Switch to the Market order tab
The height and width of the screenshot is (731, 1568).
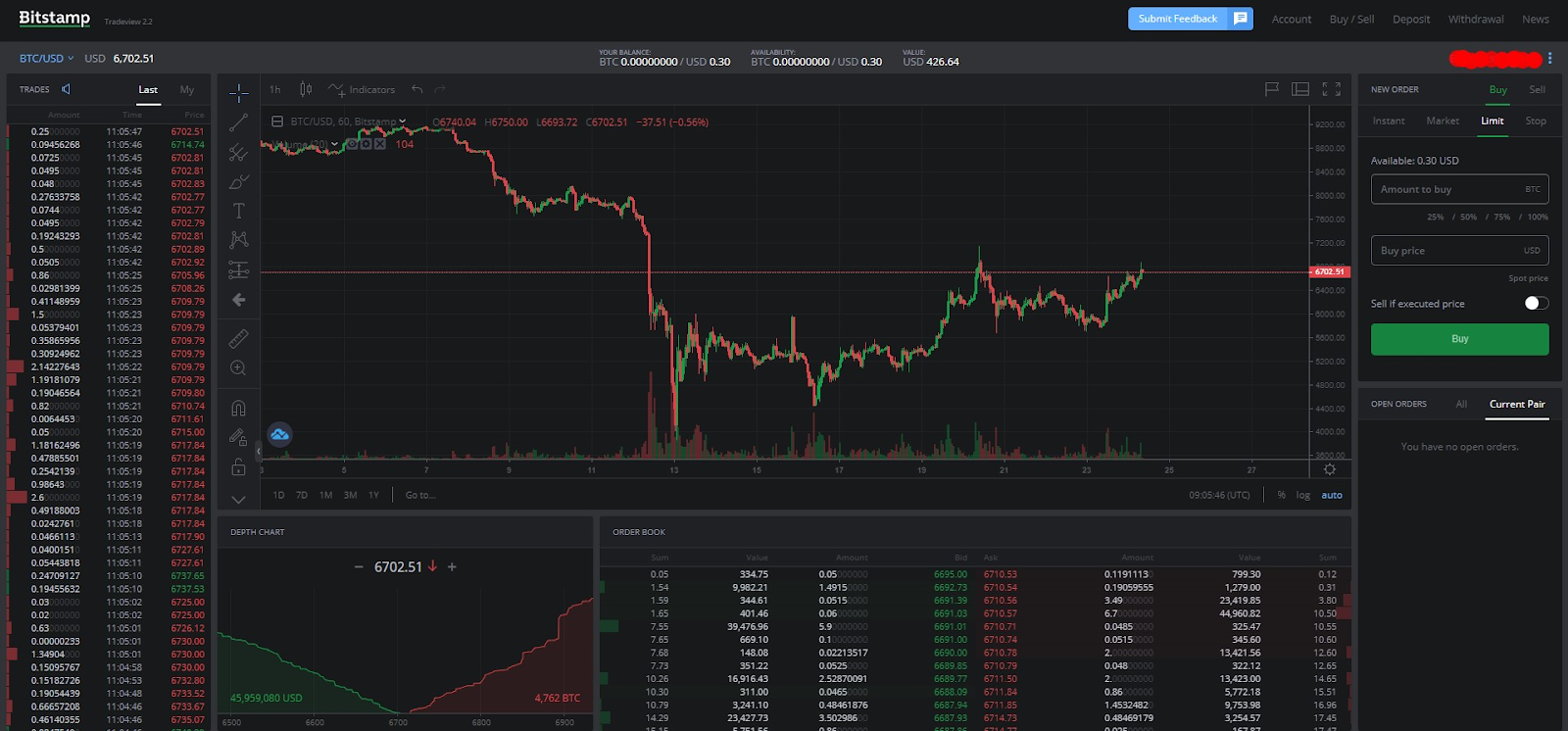1443,121
